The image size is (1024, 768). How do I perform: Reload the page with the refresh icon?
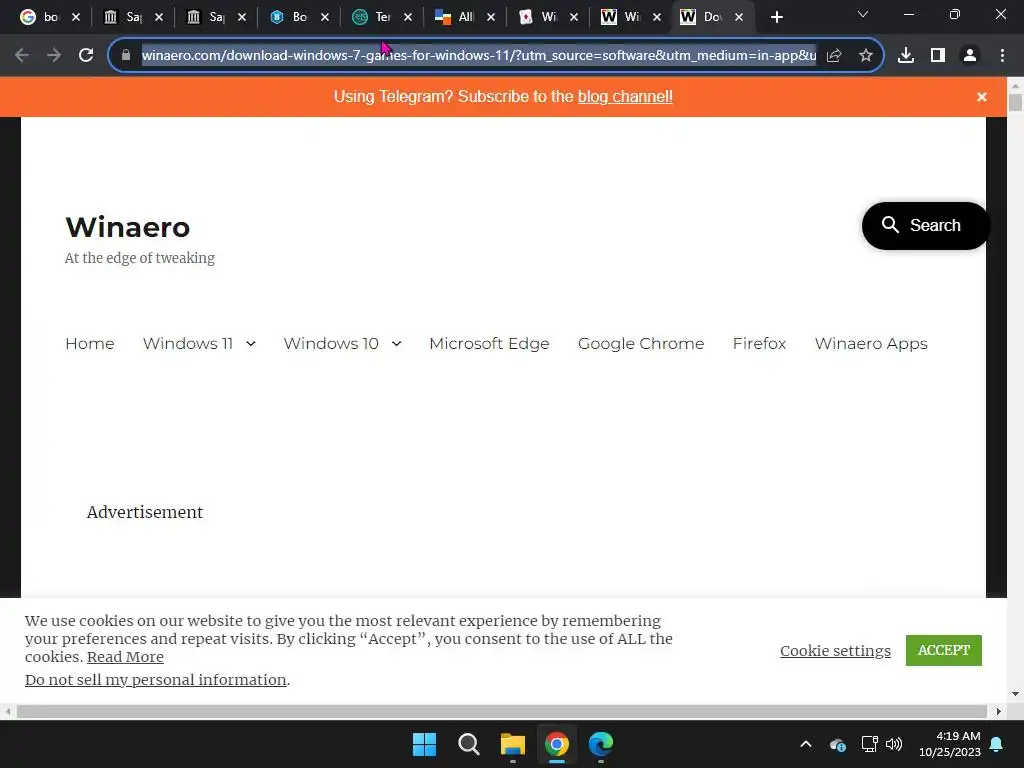[x=86, y=56]
